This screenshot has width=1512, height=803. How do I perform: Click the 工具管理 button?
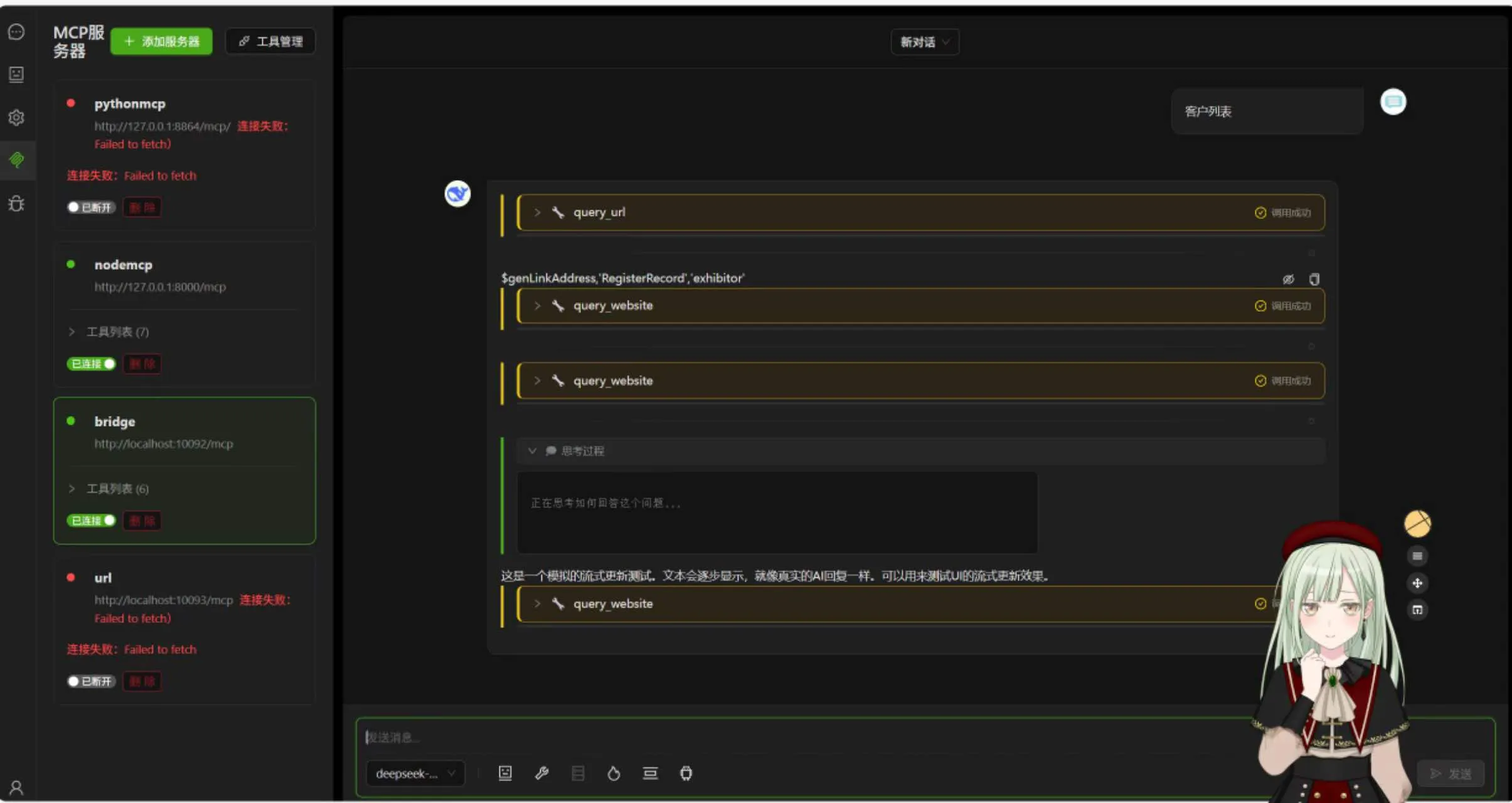coord(270,41)
